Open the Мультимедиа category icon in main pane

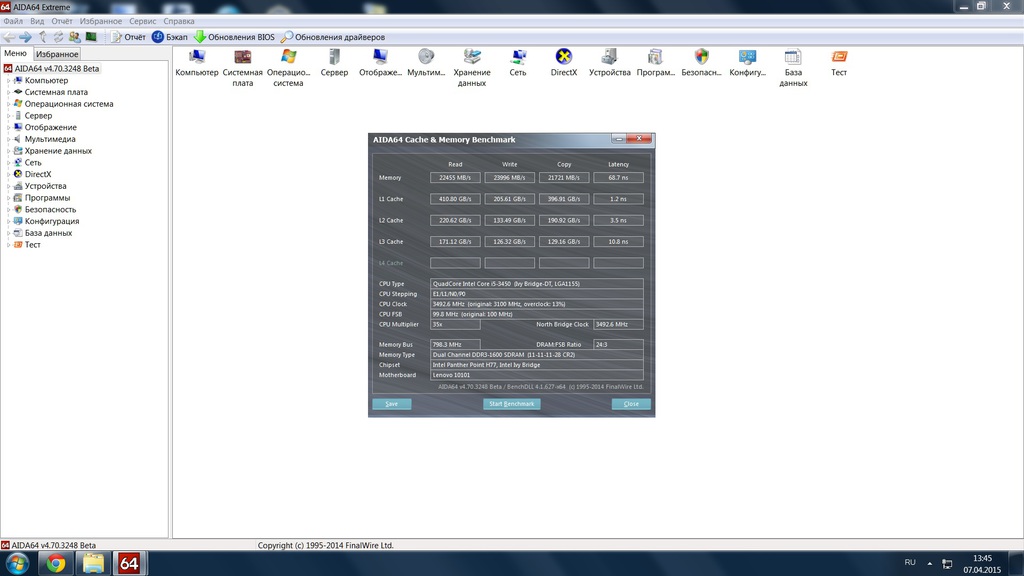(426, 63)
